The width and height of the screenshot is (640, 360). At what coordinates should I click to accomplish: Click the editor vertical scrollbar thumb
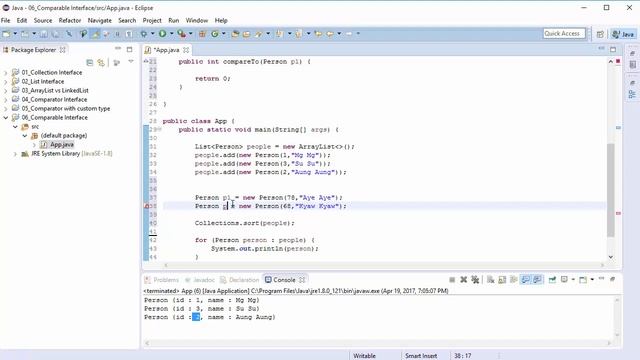(x=611, y=190)
